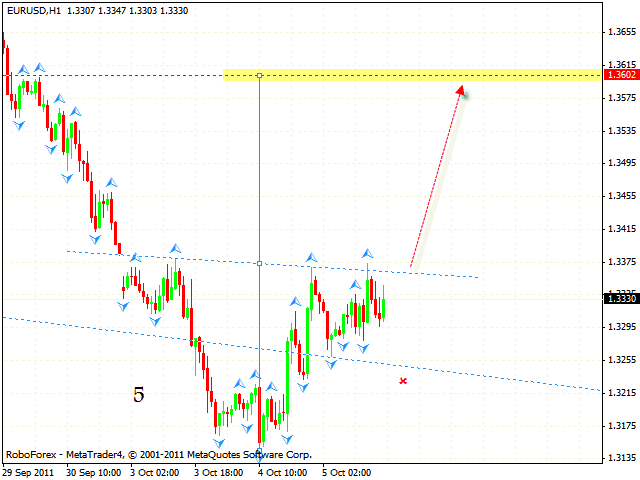Click the black 1.3330 current price tag
640x480 pixels.
(x=621, y=297)
